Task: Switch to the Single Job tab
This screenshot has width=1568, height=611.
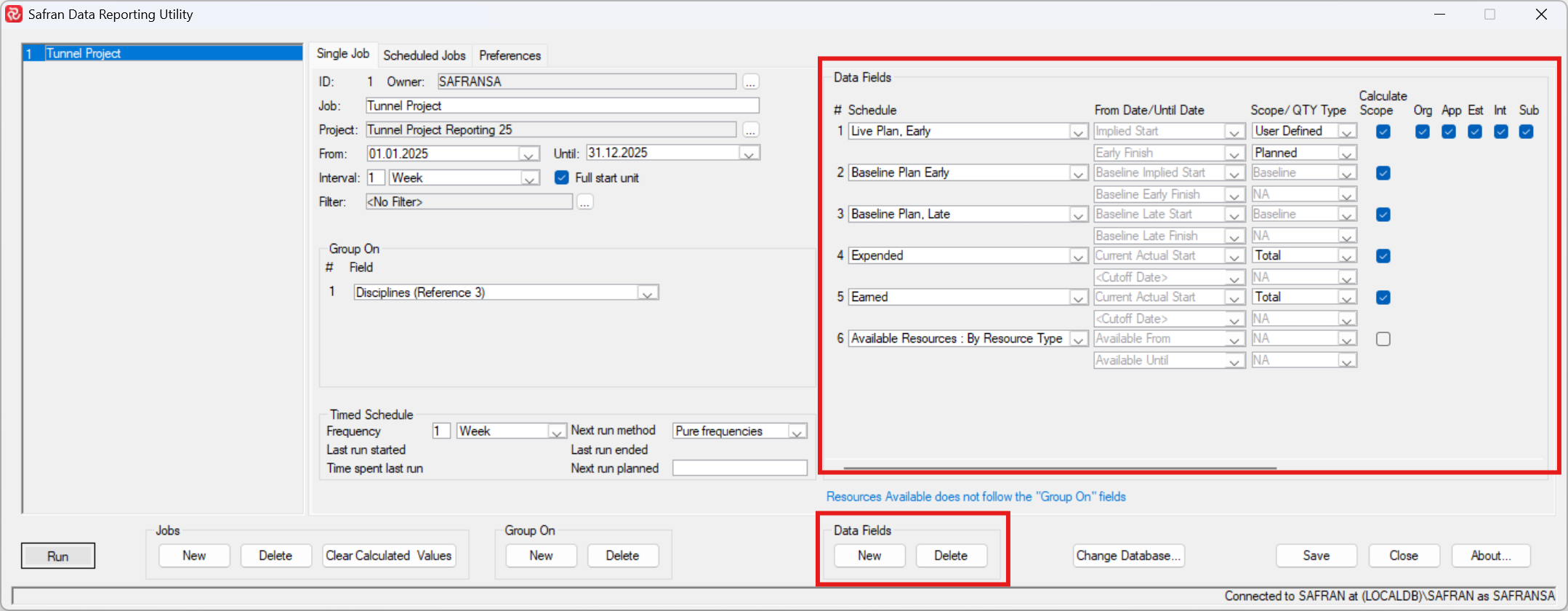Action: 343,54
